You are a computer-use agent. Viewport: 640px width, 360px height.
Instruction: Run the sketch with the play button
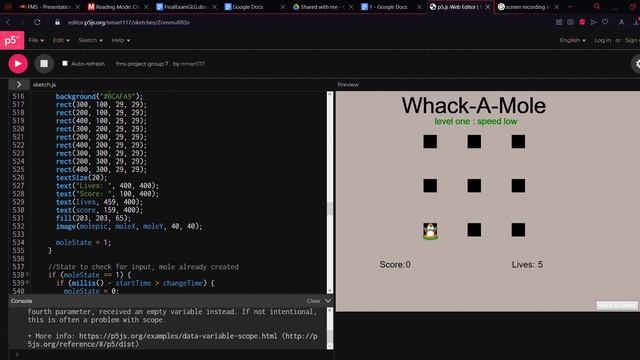point(18,64)
